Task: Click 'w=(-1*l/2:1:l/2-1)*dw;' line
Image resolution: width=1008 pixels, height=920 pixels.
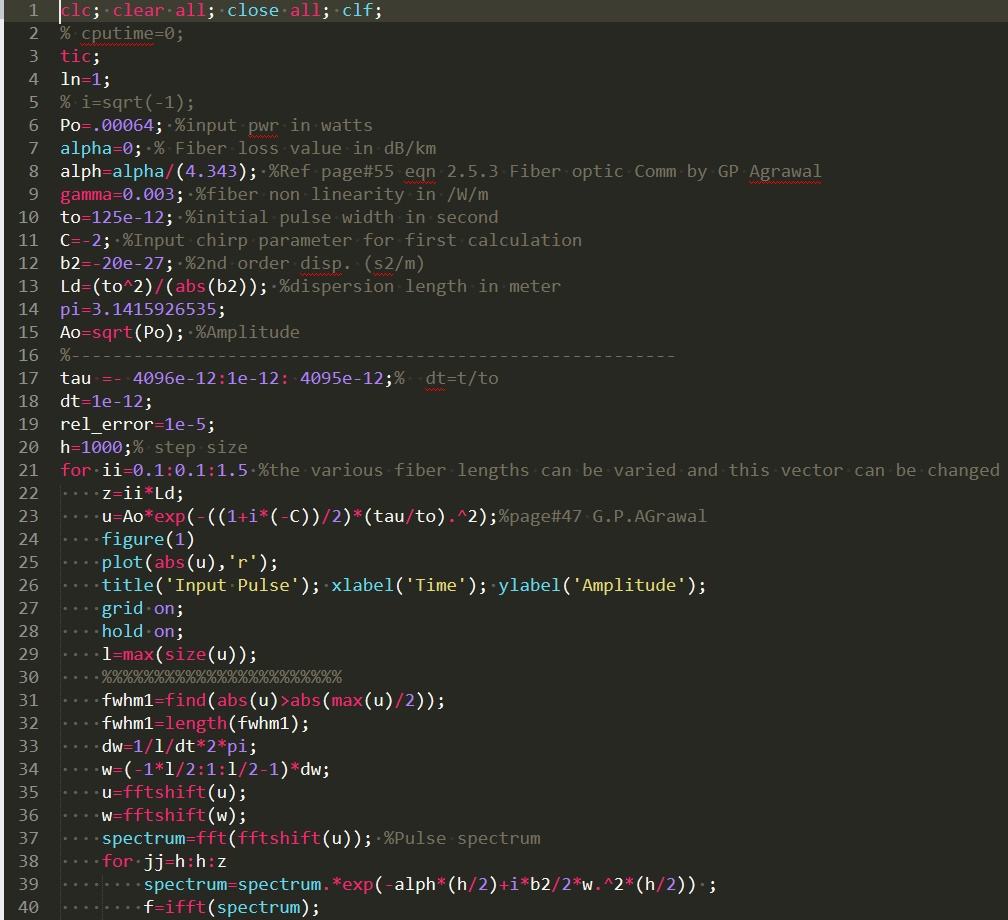Action: click(x=216, y=770)
